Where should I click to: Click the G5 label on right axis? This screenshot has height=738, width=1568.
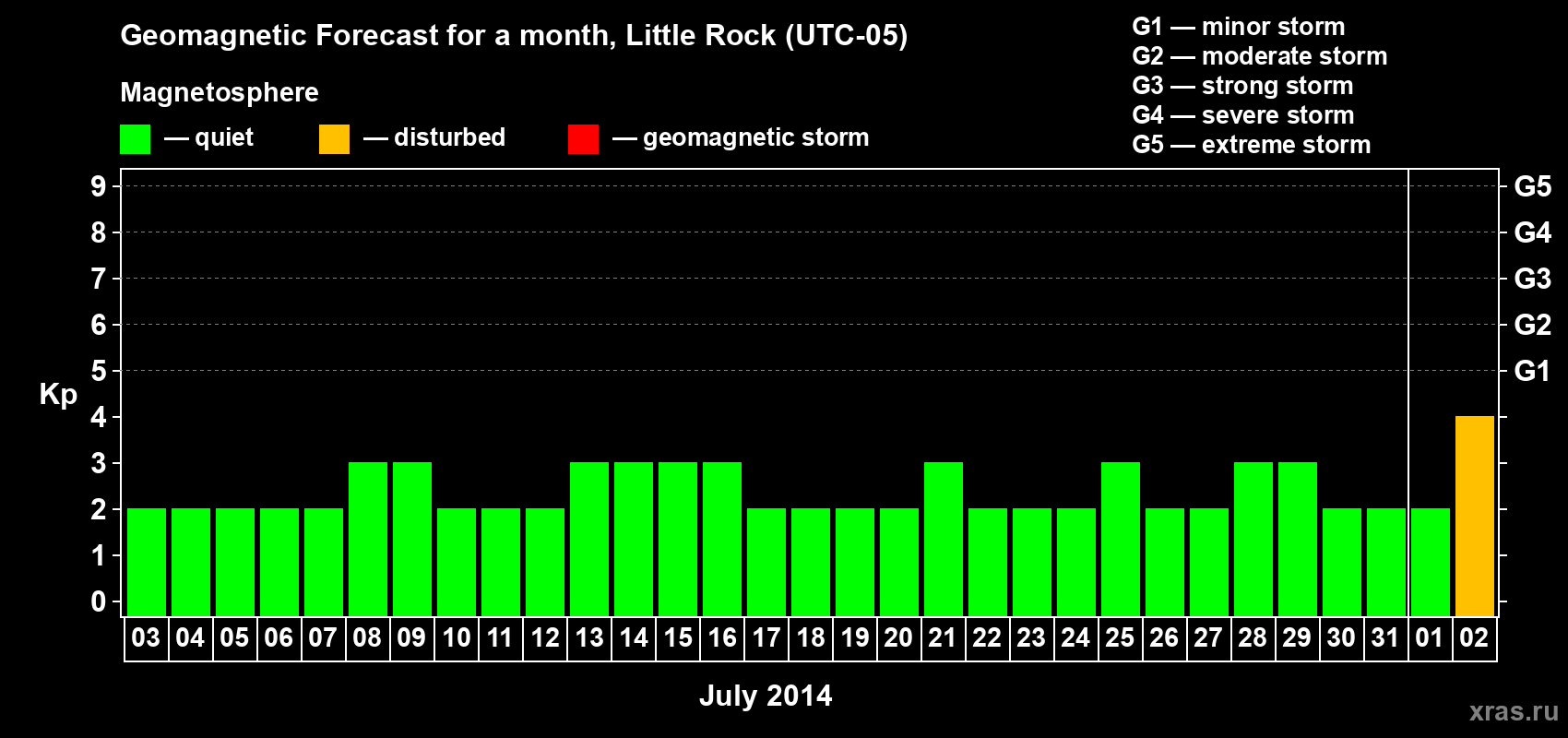[x=1532, y=186]
